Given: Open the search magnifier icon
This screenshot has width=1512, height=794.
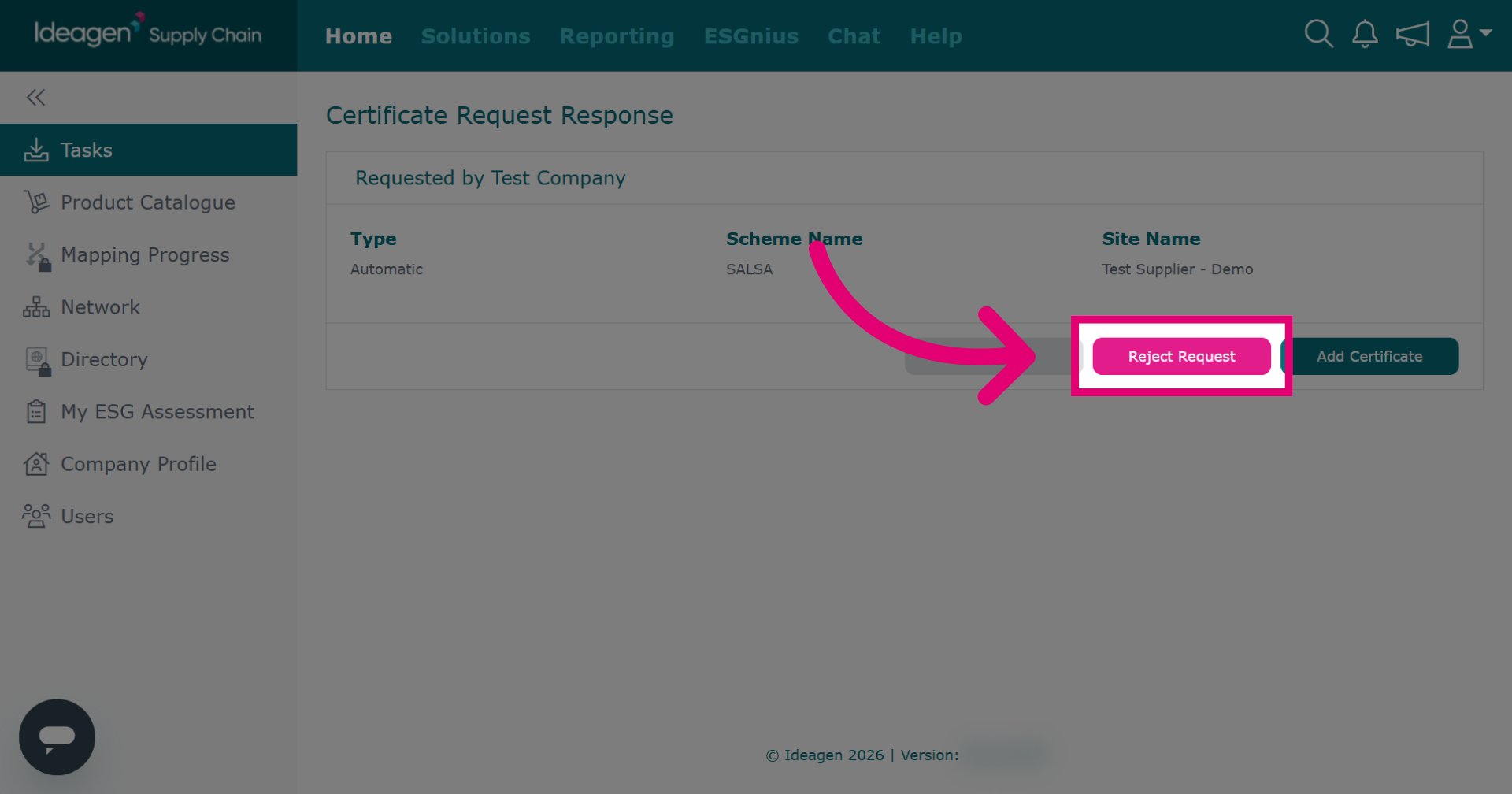Looking at the screenshot, I should [x=1318, y=34].
